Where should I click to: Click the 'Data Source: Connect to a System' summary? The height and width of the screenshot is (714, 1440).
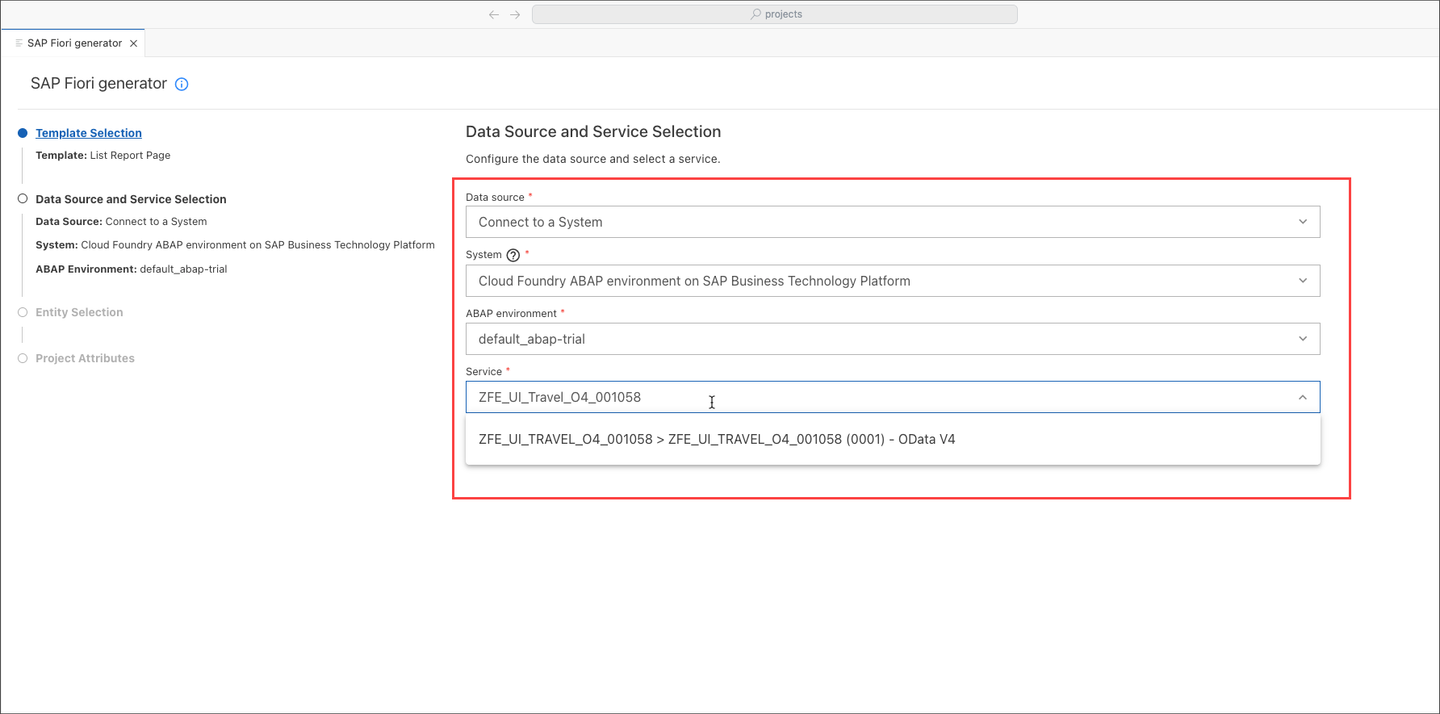pyautogui.click(x=121, y=222)
